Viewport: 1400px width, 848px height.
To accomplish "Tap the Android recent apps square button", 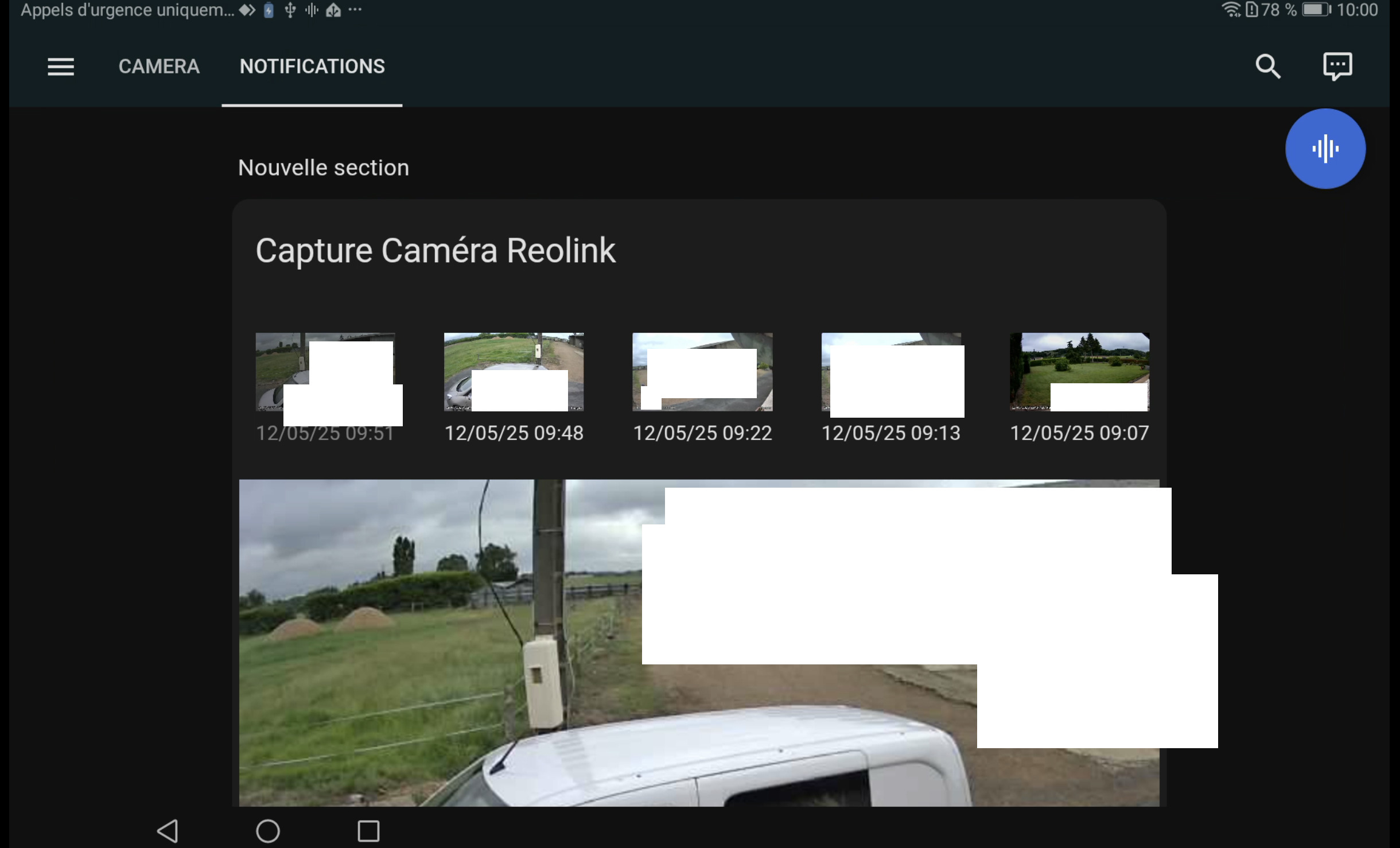I will coord(368,831).
